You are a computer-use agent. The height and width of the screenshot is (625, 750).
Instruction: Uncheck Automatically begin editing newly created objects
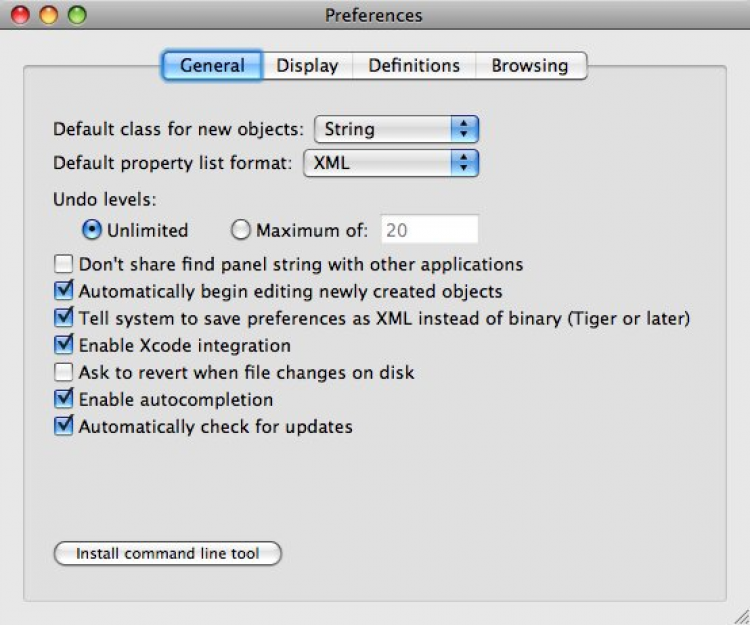point(64,292)
